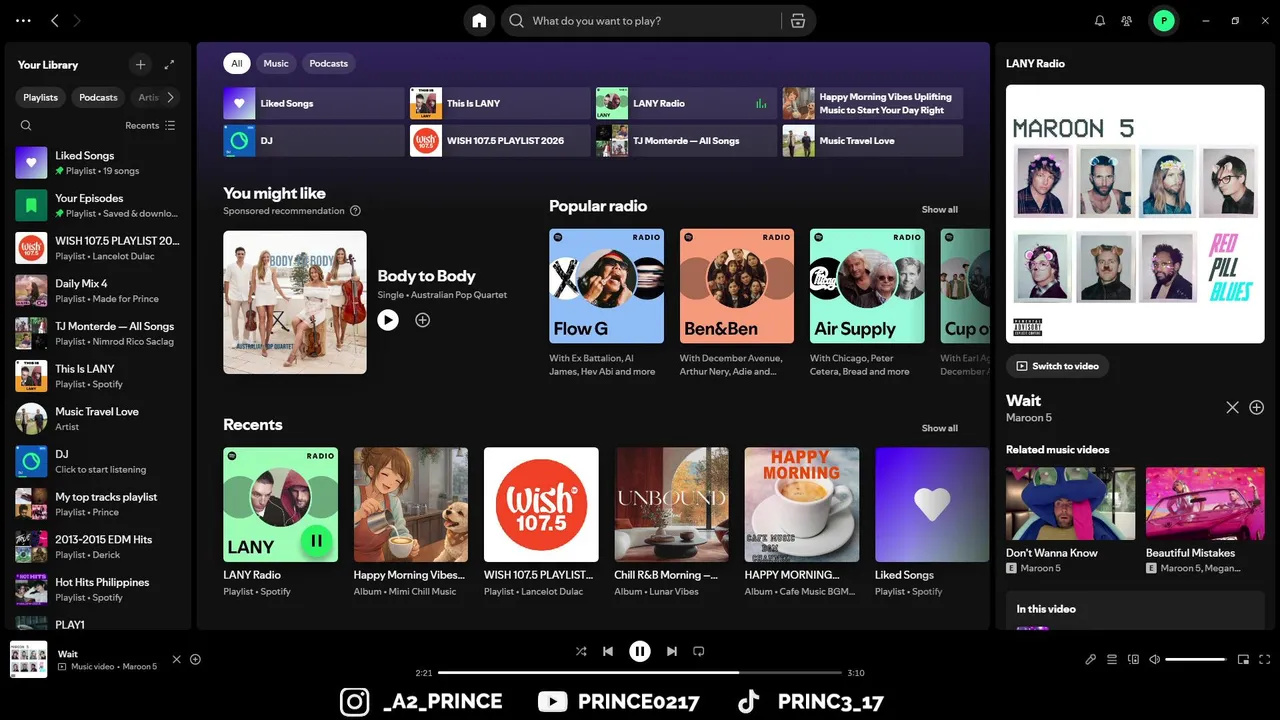
Task: Add Body to Body to library
Action: tap(422, 320)
